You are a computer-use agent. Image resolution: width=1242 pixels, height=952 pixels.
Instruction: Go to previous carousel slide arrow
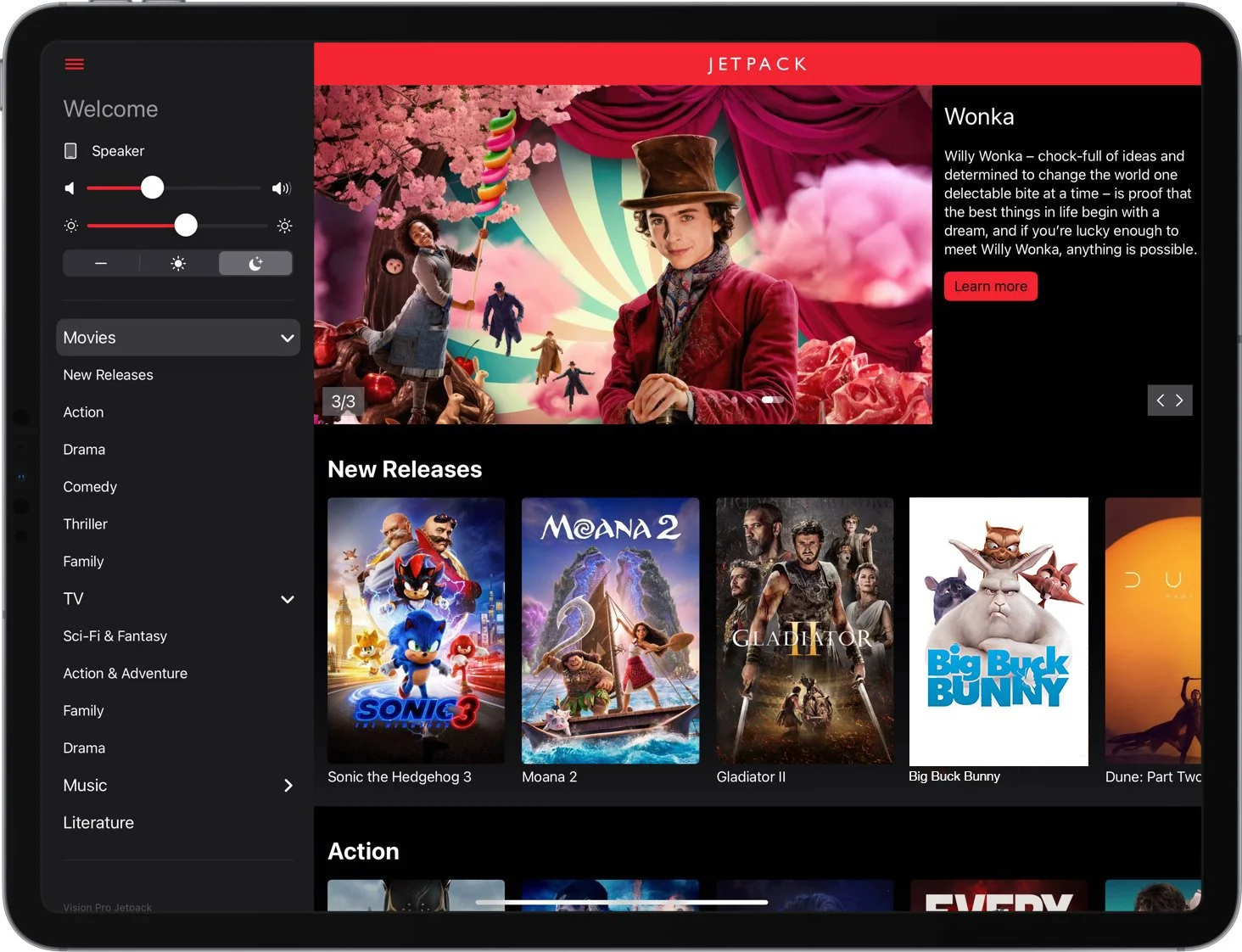[1160, 400]
